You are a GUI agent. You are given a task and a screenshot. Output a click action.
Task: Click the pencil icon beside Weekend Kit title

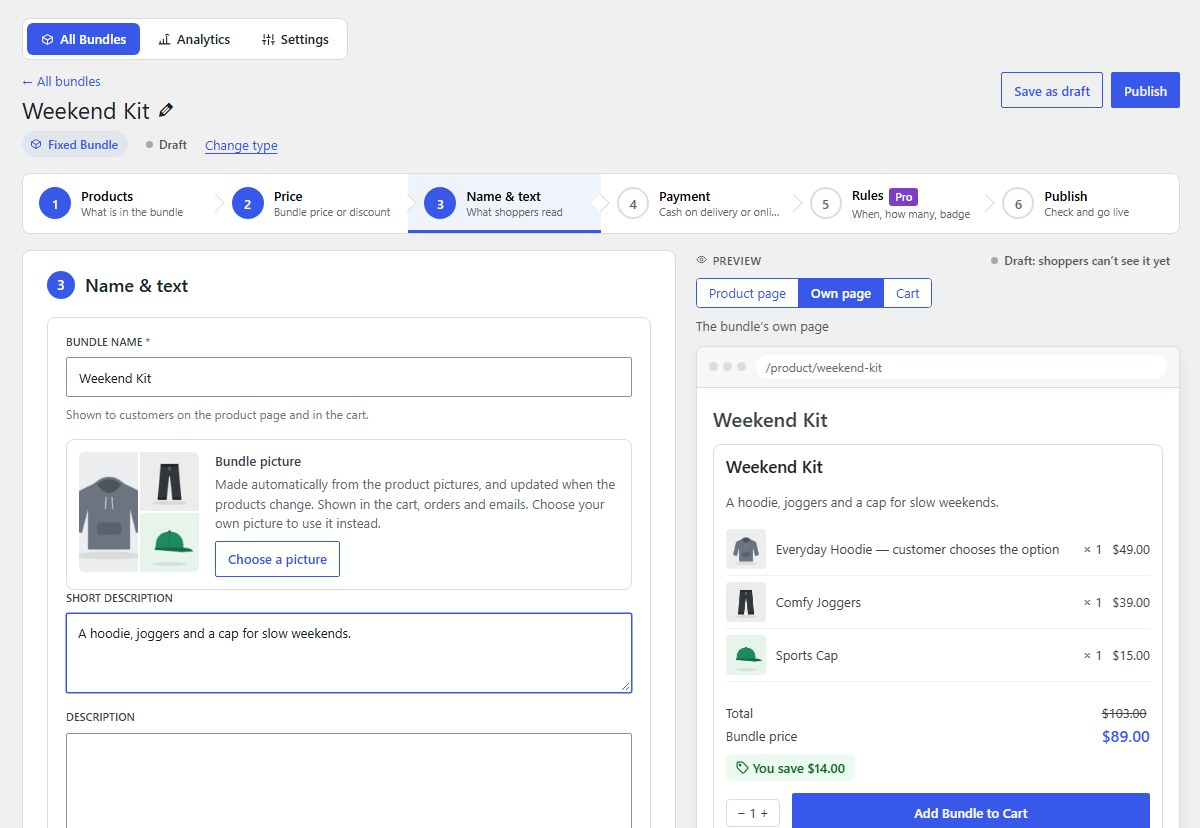point(166,110)
